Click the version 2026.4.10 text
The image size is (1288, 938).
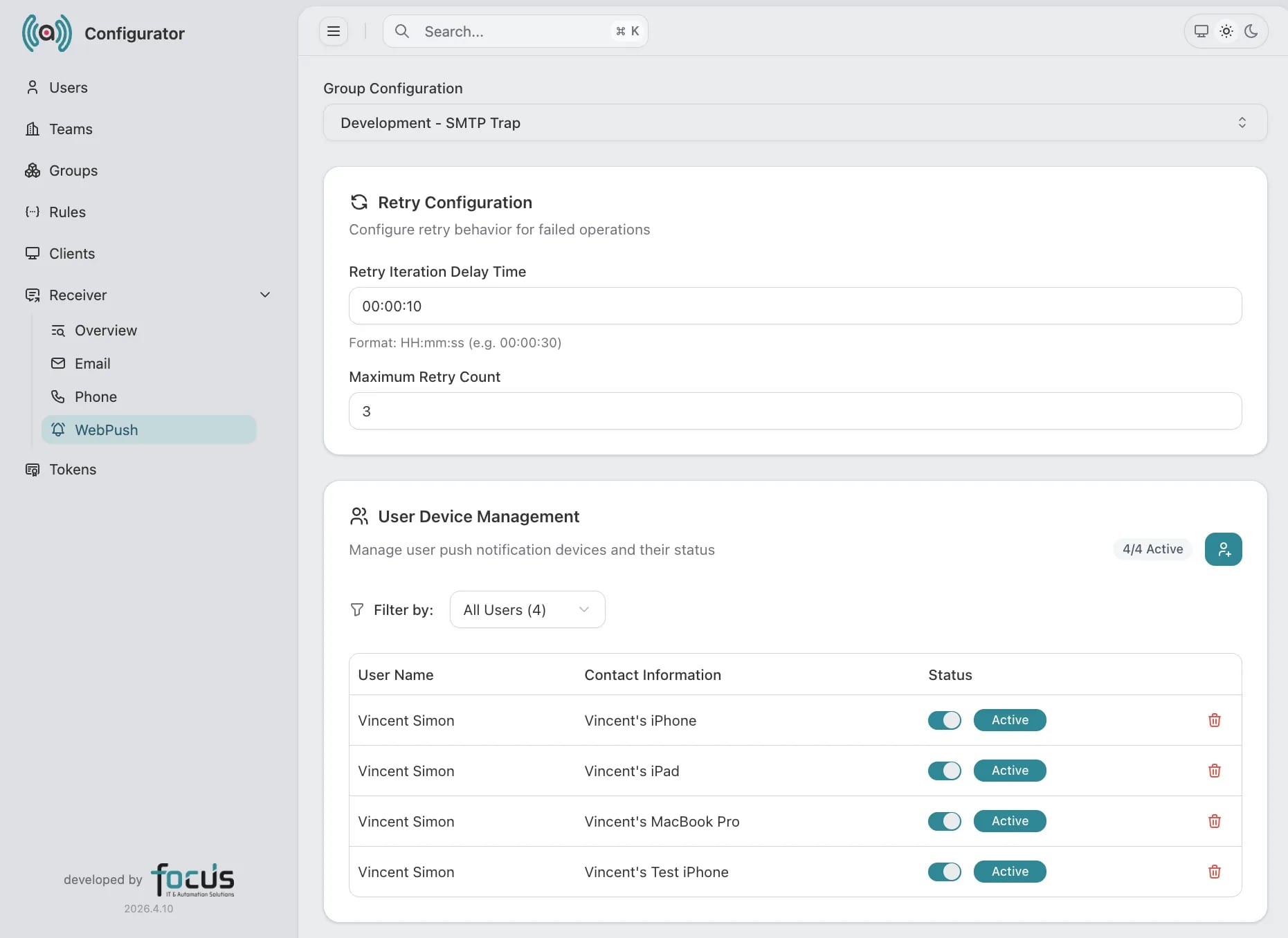tap(149, 909)
